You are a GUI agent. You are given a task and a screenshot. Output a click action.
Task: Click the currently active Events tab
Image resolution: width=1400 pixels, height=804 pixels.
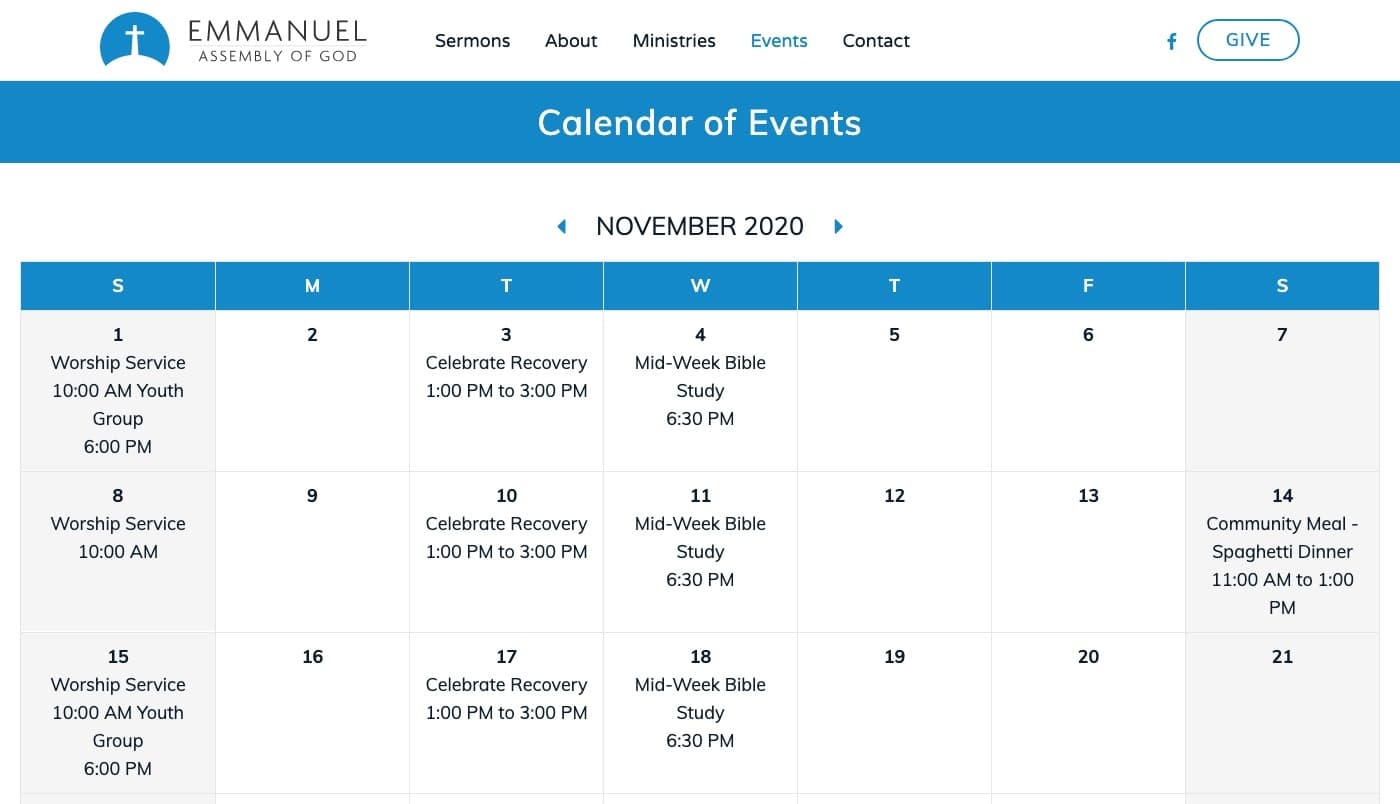pos(779,41)
